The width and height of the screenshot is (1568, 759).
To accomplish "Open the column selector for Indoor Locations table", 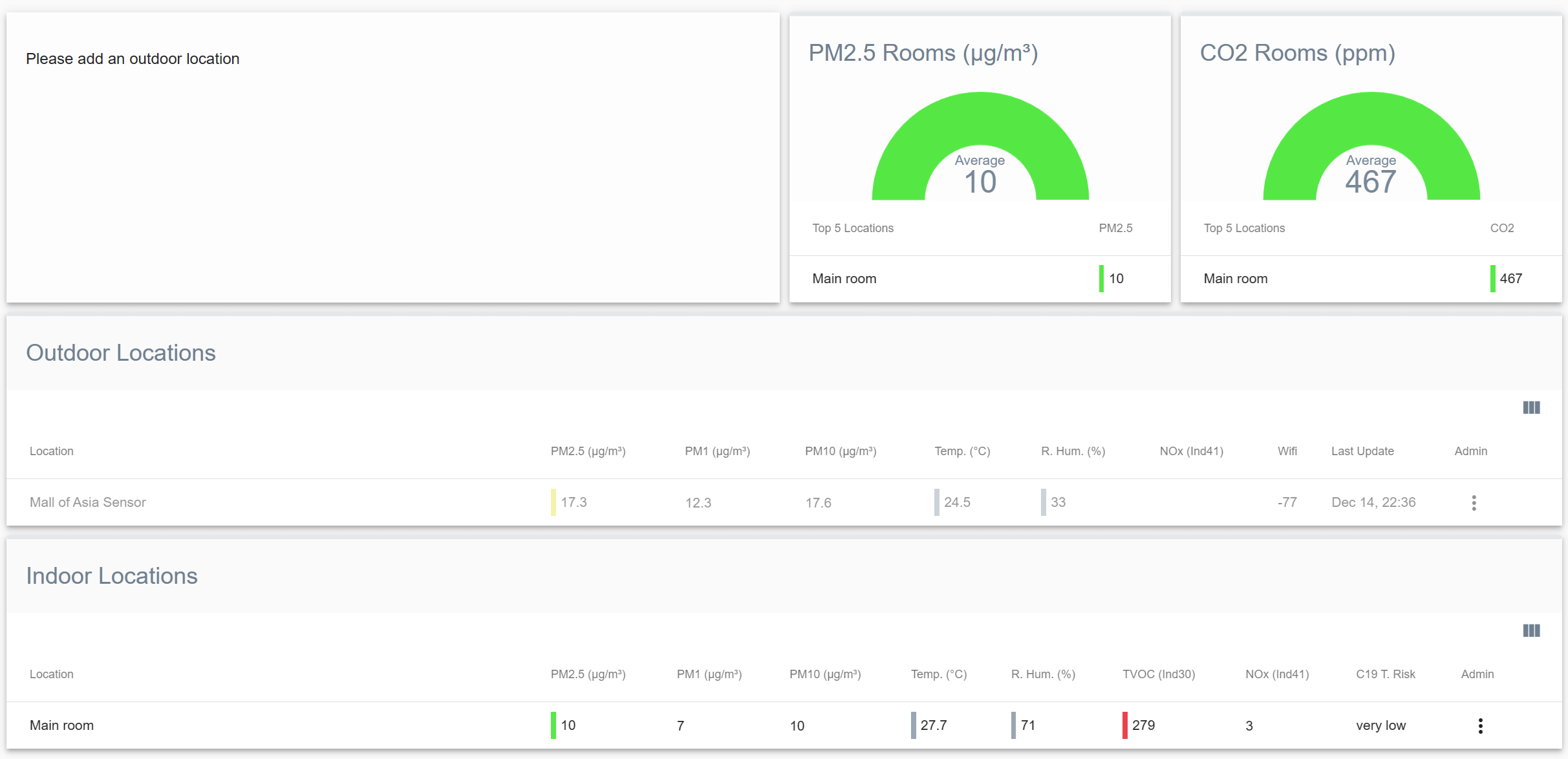I will pyautogui.click(x=1530, y=630).
